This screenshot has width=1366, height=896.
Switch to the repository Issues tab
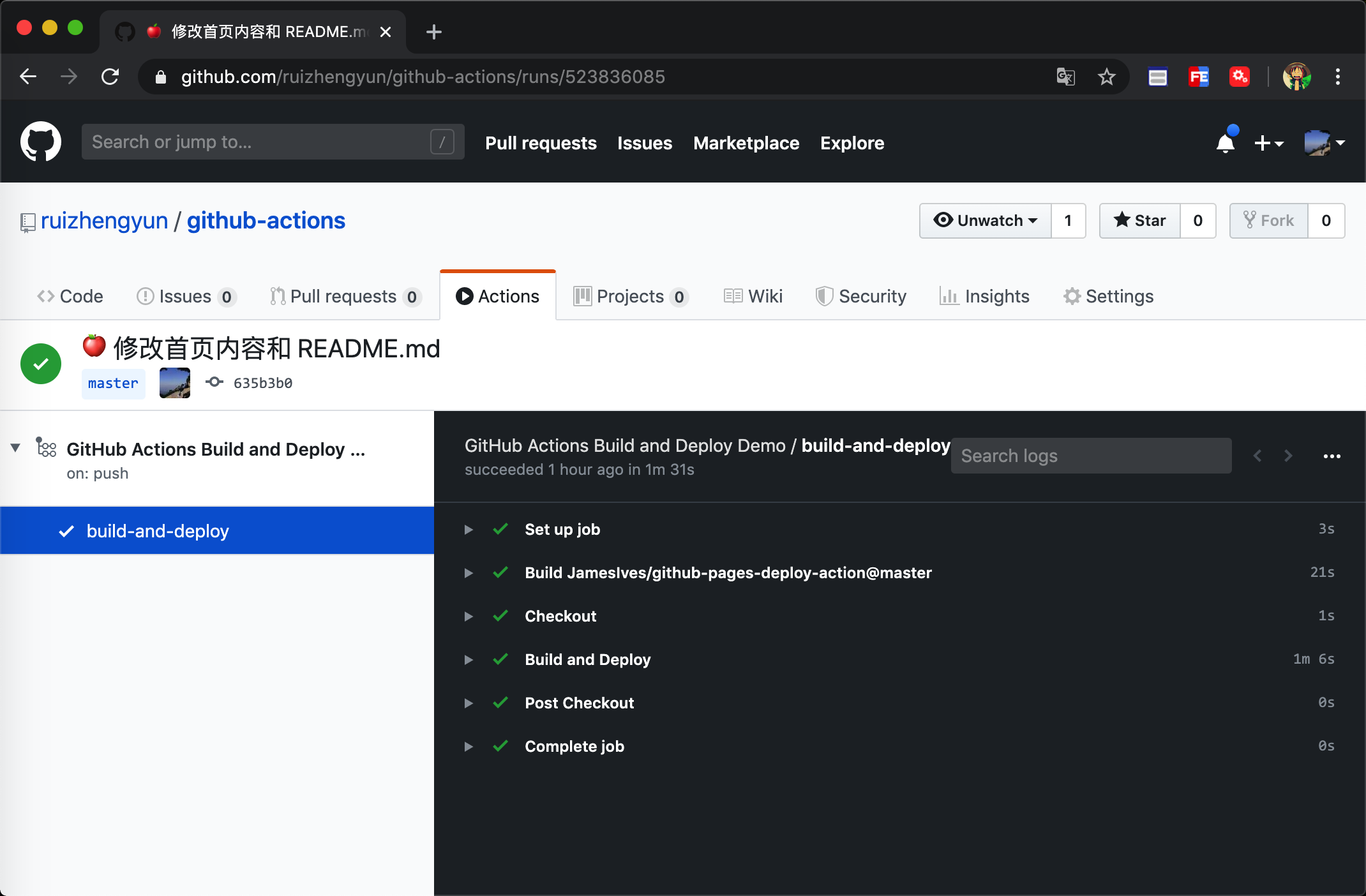(186, 296)
